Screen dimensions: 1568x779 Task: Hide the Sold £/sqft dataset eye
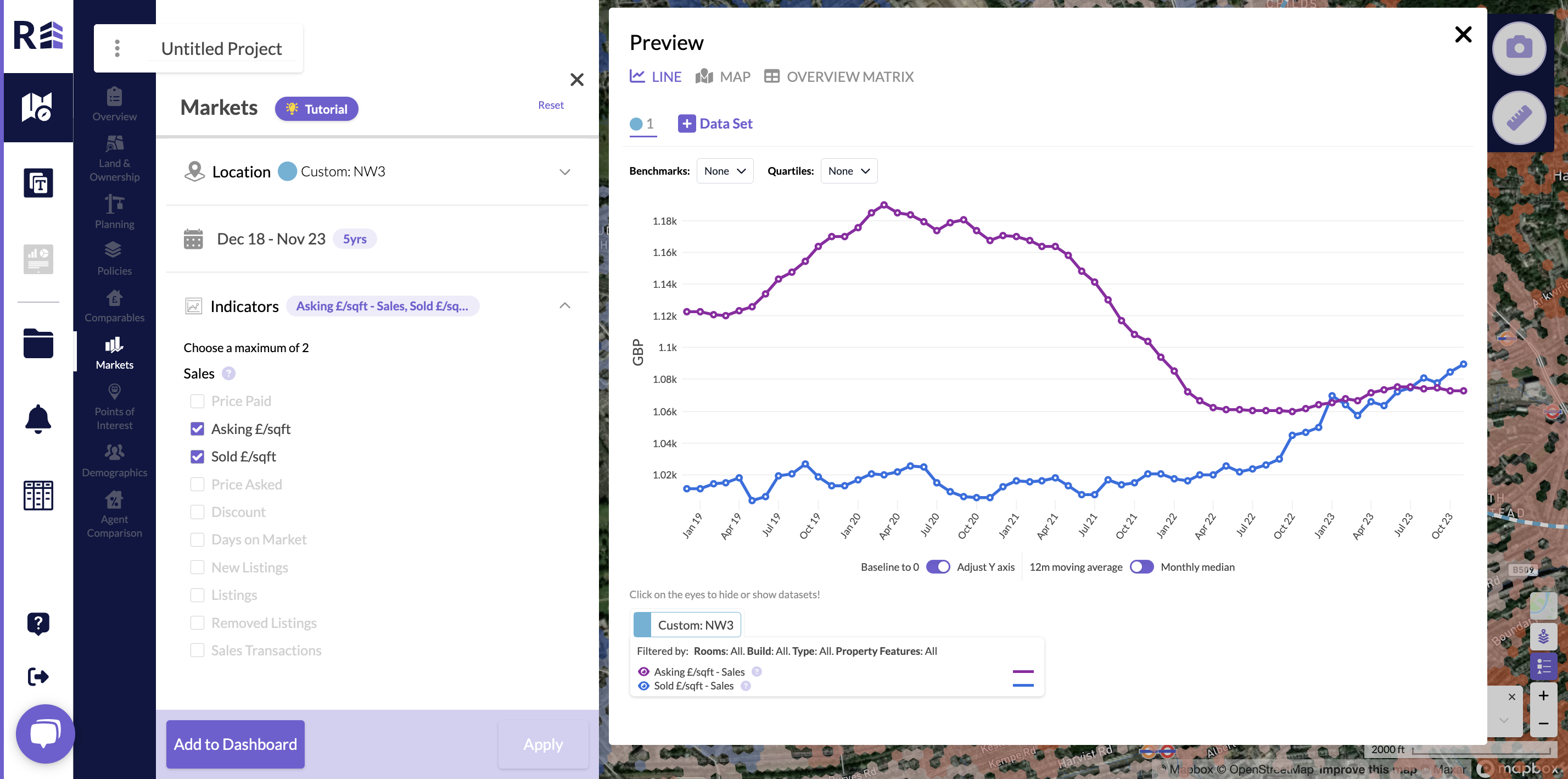click(643, 686)
